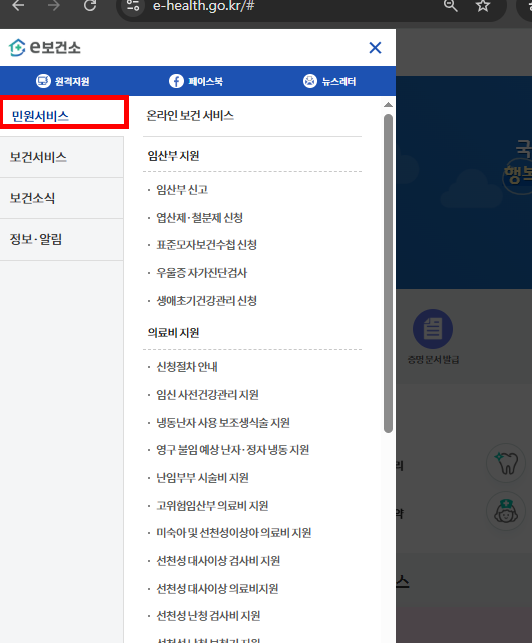532x643 pixels.
Task: Open 임신 사전건강관리 지원
Action: coord(207,394)
